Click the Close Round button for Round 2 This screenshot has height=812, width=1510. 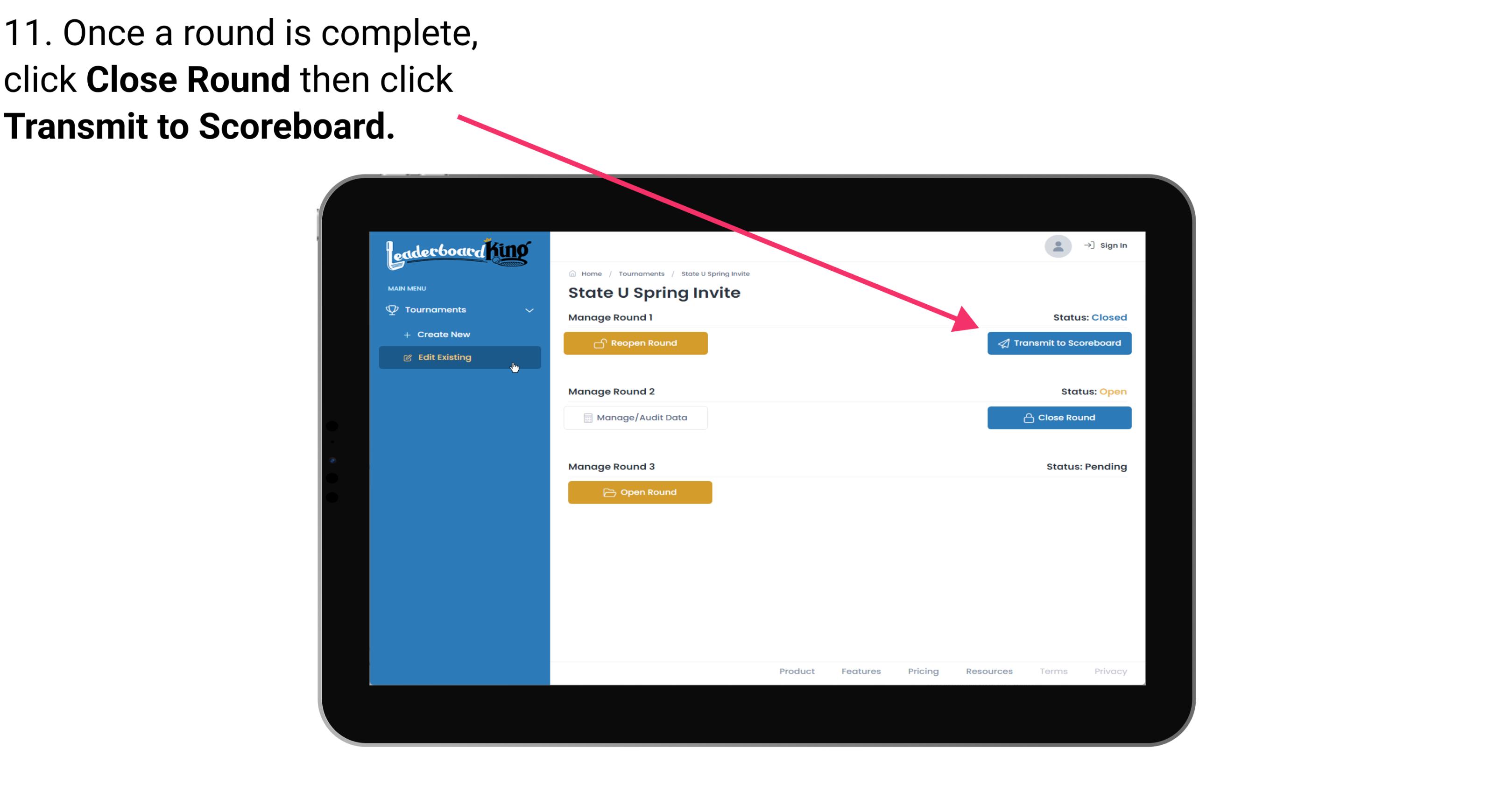click(1060, 417)
